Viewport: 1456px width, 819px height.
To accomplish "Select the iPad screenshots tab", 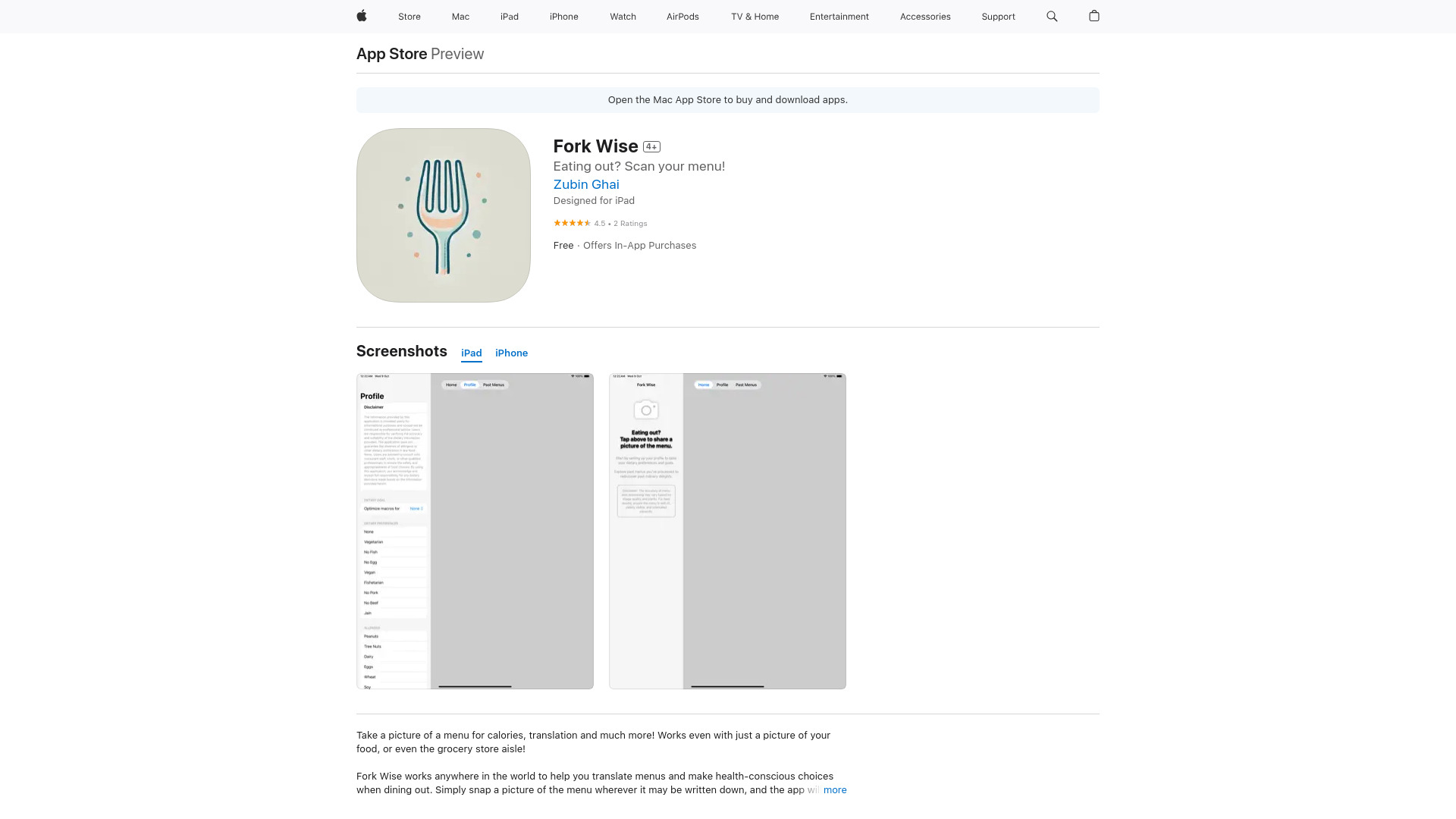I will pyautogui.click(x=471, y=353).
